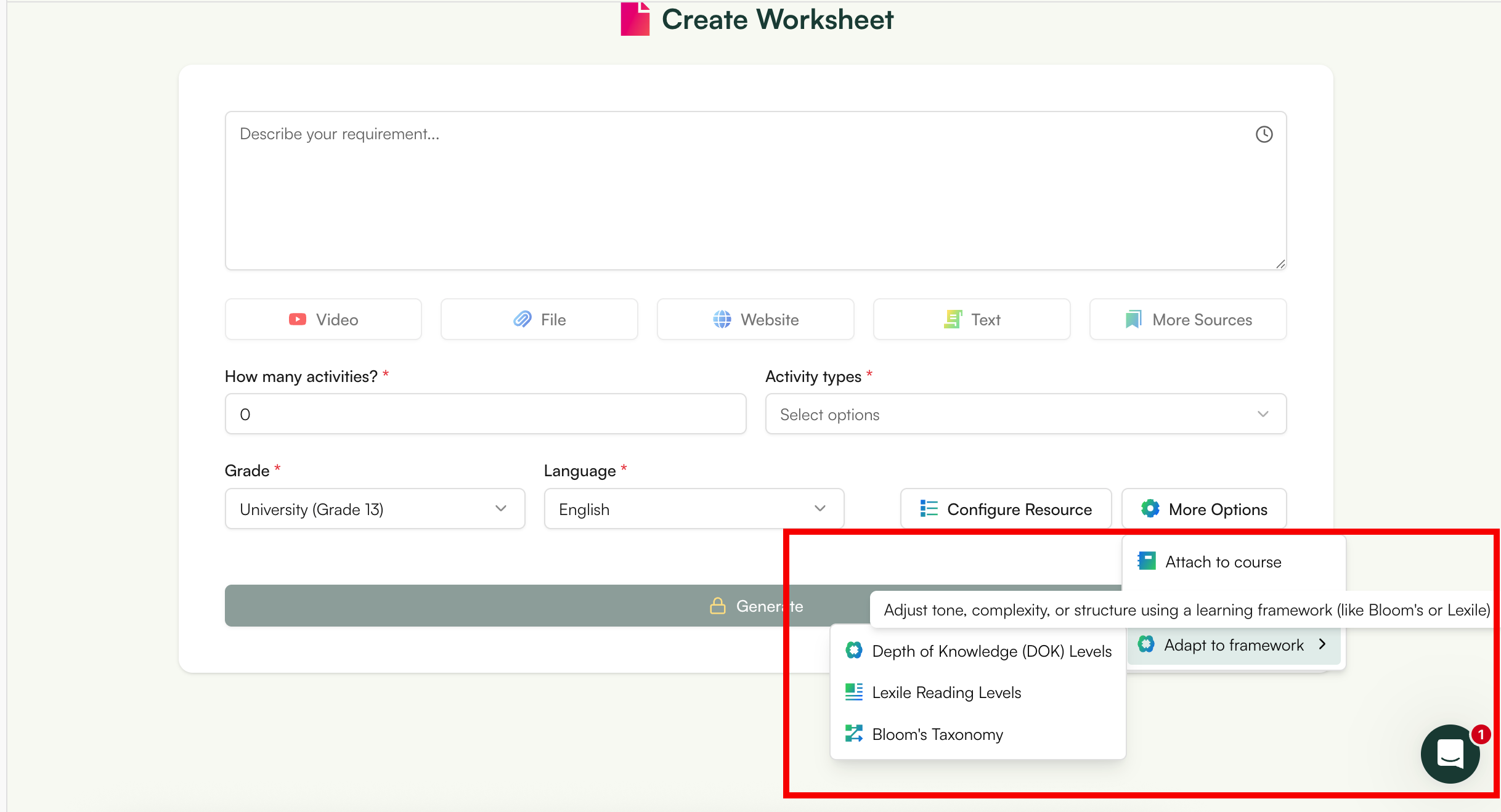Screen dimensions: 1501x812
Task: Click the lock icon on Generate button
Action: pos(717,606)
